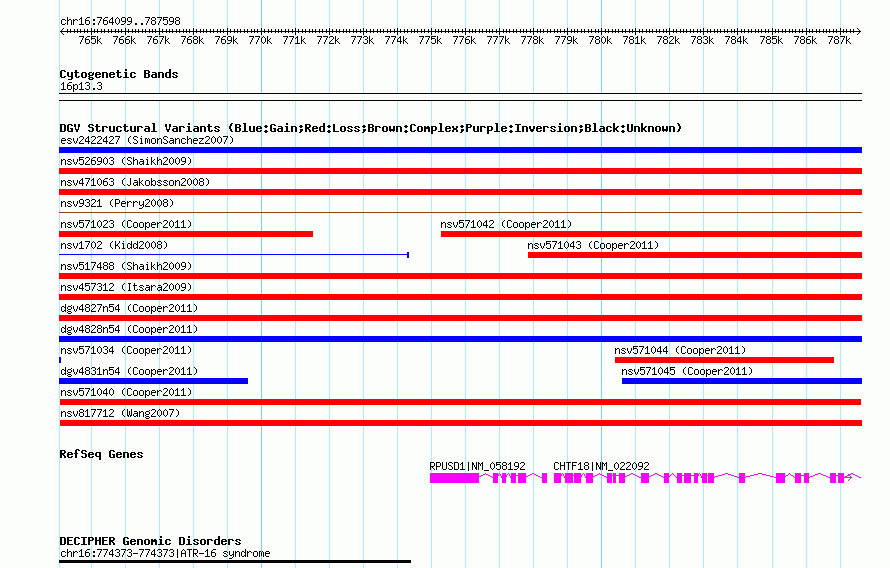Open nsv571045 (Cooper2011) label
This screenshot has width=890, height=568.
click(x=687, y=371)
